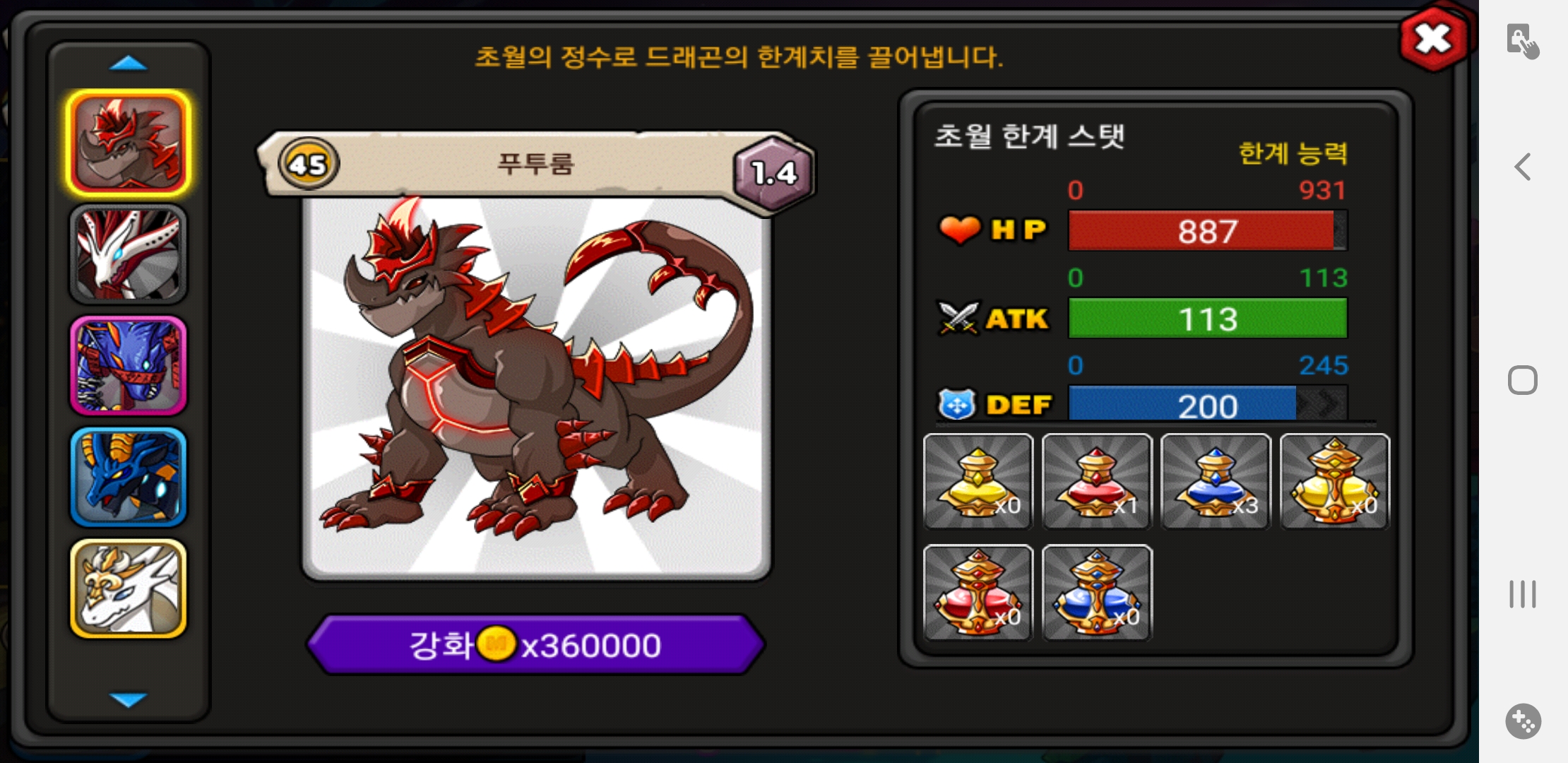The width and height of the screenshot is (1568, 763).
Task: Select the dark blue dragon in blue frame
Action: tap(128, 477)
